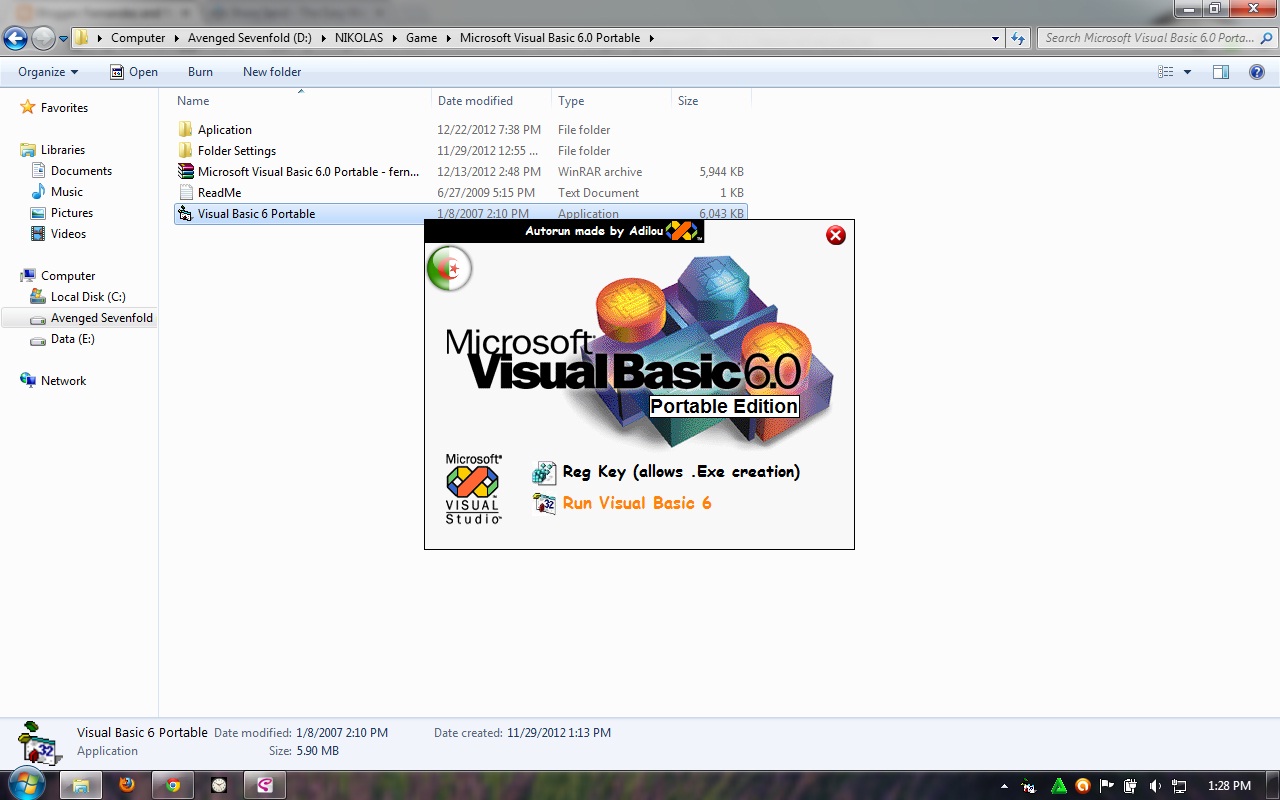Click the clock app taskbar icon
The image size is (1280, 800).
pyautogui.click(x=219, y=786)
